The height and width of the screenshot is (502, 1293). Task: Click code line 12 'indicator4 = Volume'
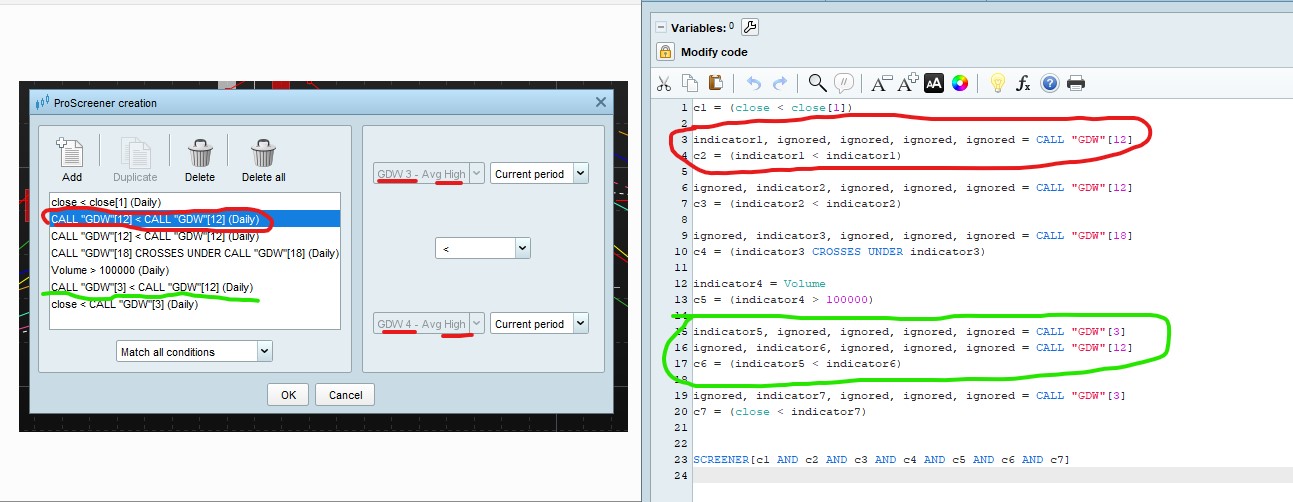(759, 283)
